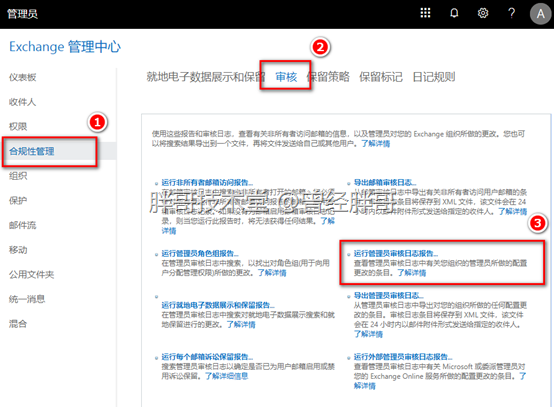
Task: Open 邮件流 in the sidebar
Action: click(x=23, y=225)
